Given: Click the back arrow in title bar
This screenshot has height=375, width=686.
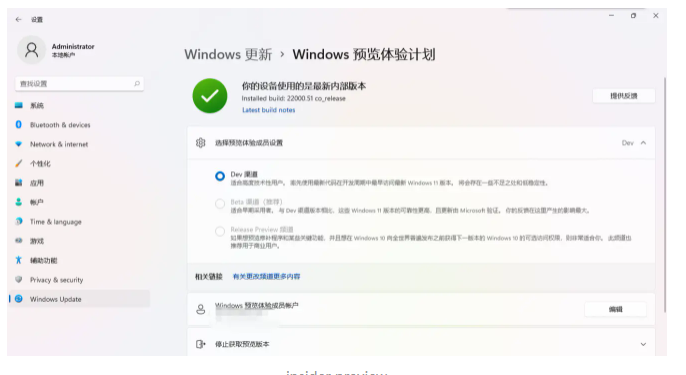Looking at the screenshot, I should (x=18, y=20).
